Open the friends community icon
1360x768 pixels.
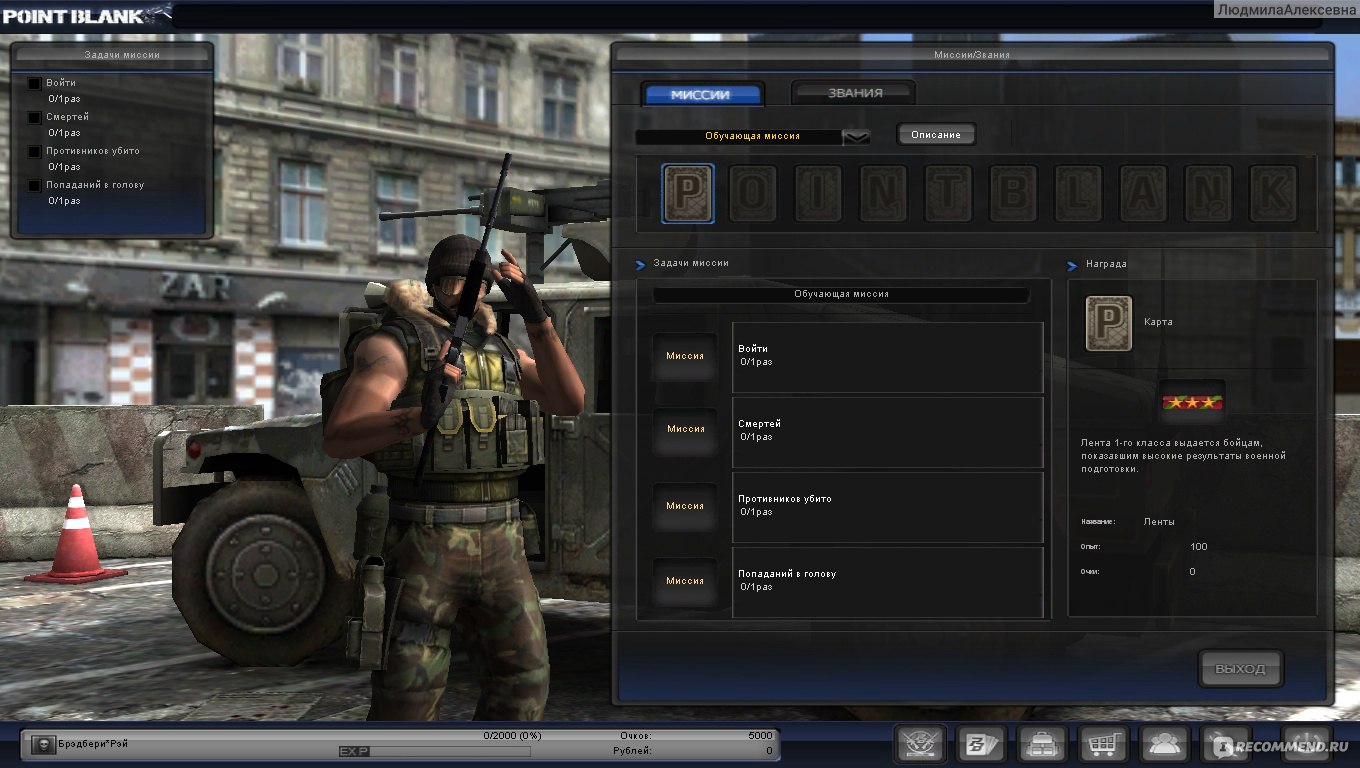1165,745
